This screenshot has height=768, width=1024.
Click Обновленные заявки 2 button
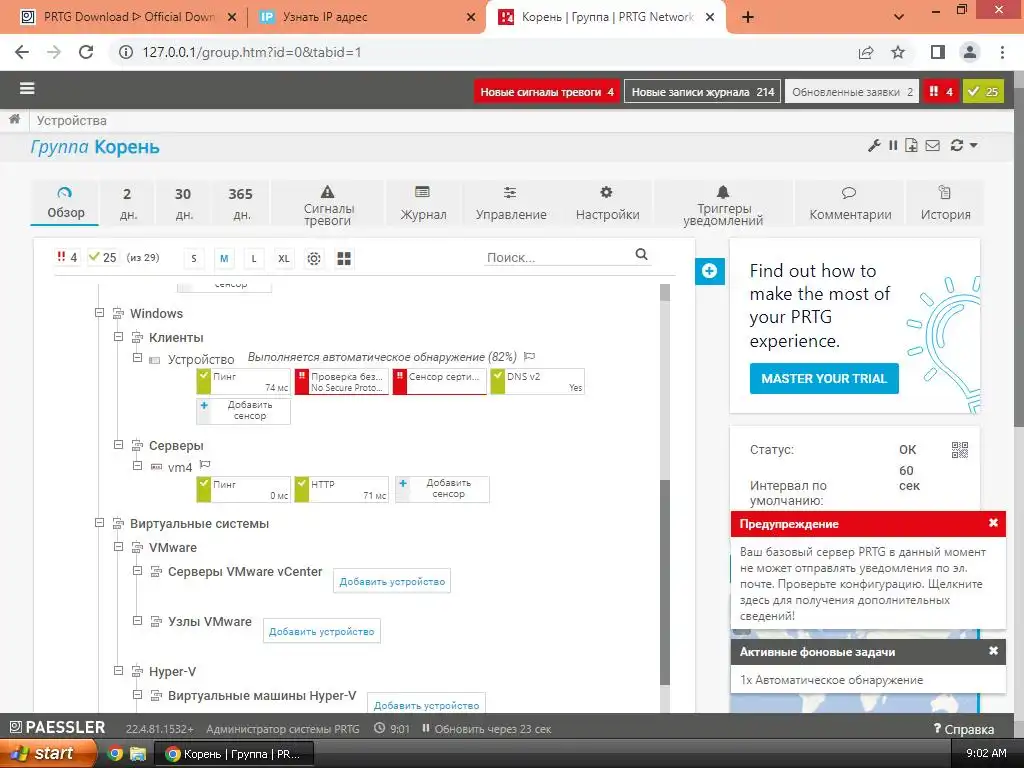click(x=852, y=91)
